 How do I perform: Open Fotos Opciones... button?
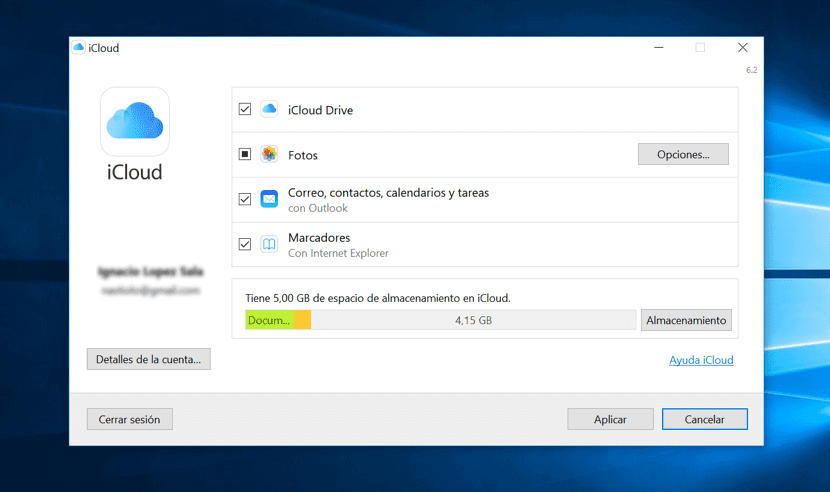[683, 154]
